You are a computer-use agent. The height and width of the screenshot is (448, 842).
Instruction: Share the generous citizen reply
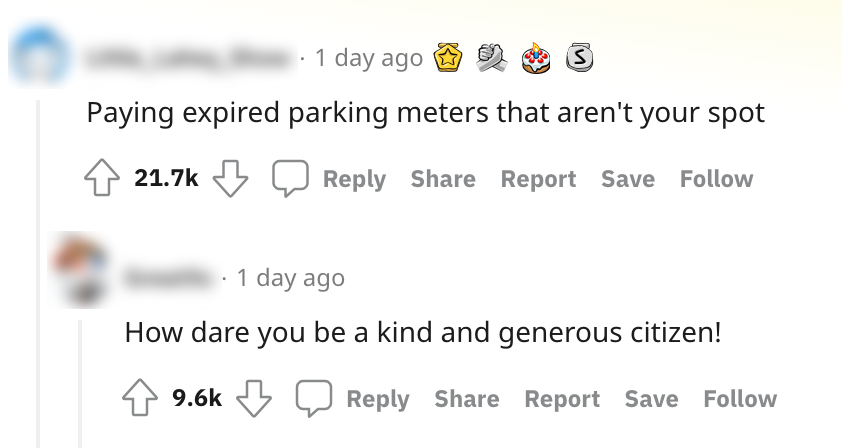click(467, 399)
